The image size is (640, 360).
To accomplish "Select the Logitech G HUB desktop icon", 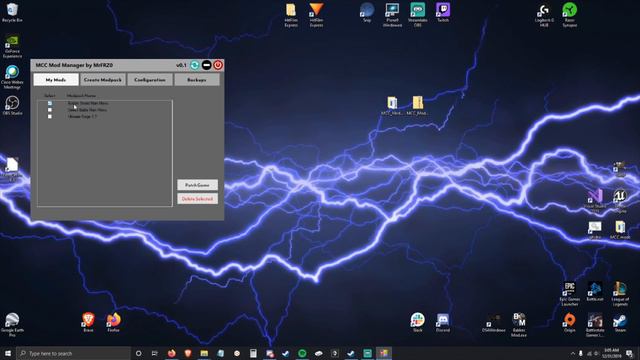I will coord(544,15).
